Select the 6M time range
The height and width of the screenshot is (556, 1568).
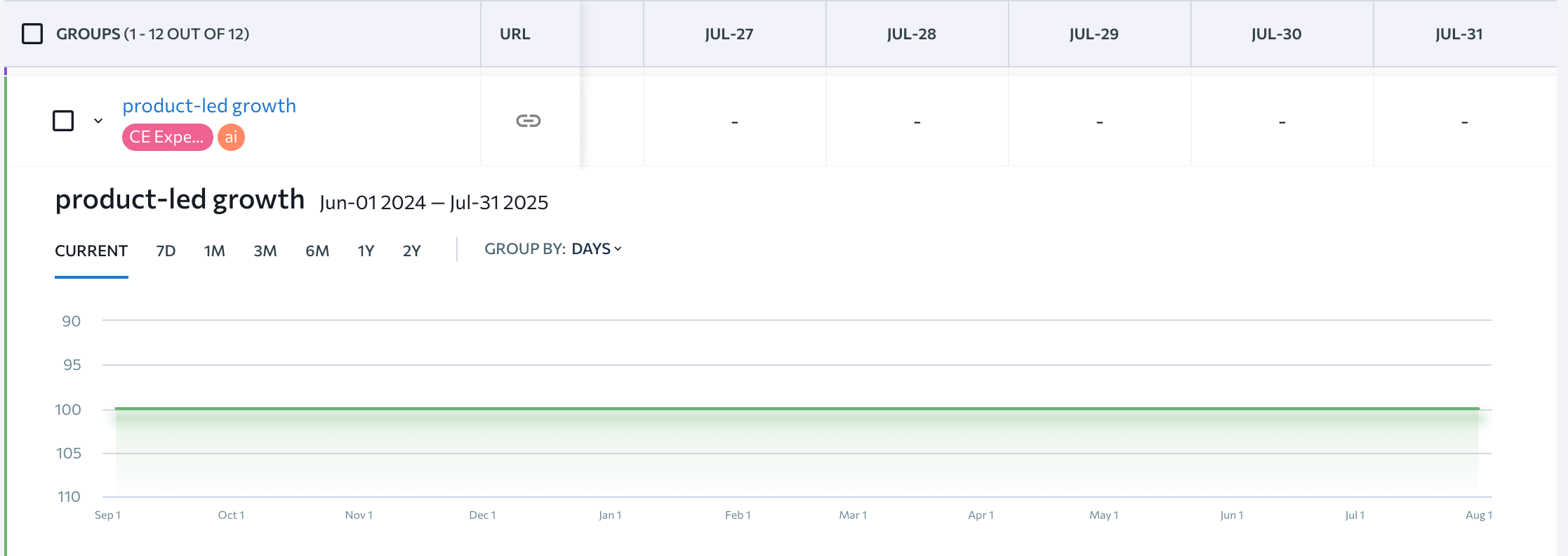(x=317, y=251)
